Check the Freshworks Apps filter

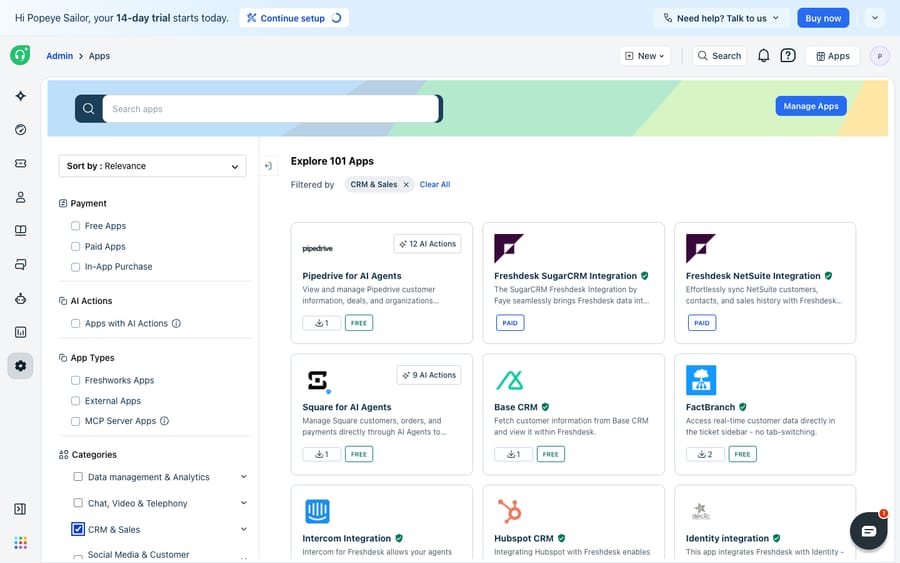click(x=75, y=380)
